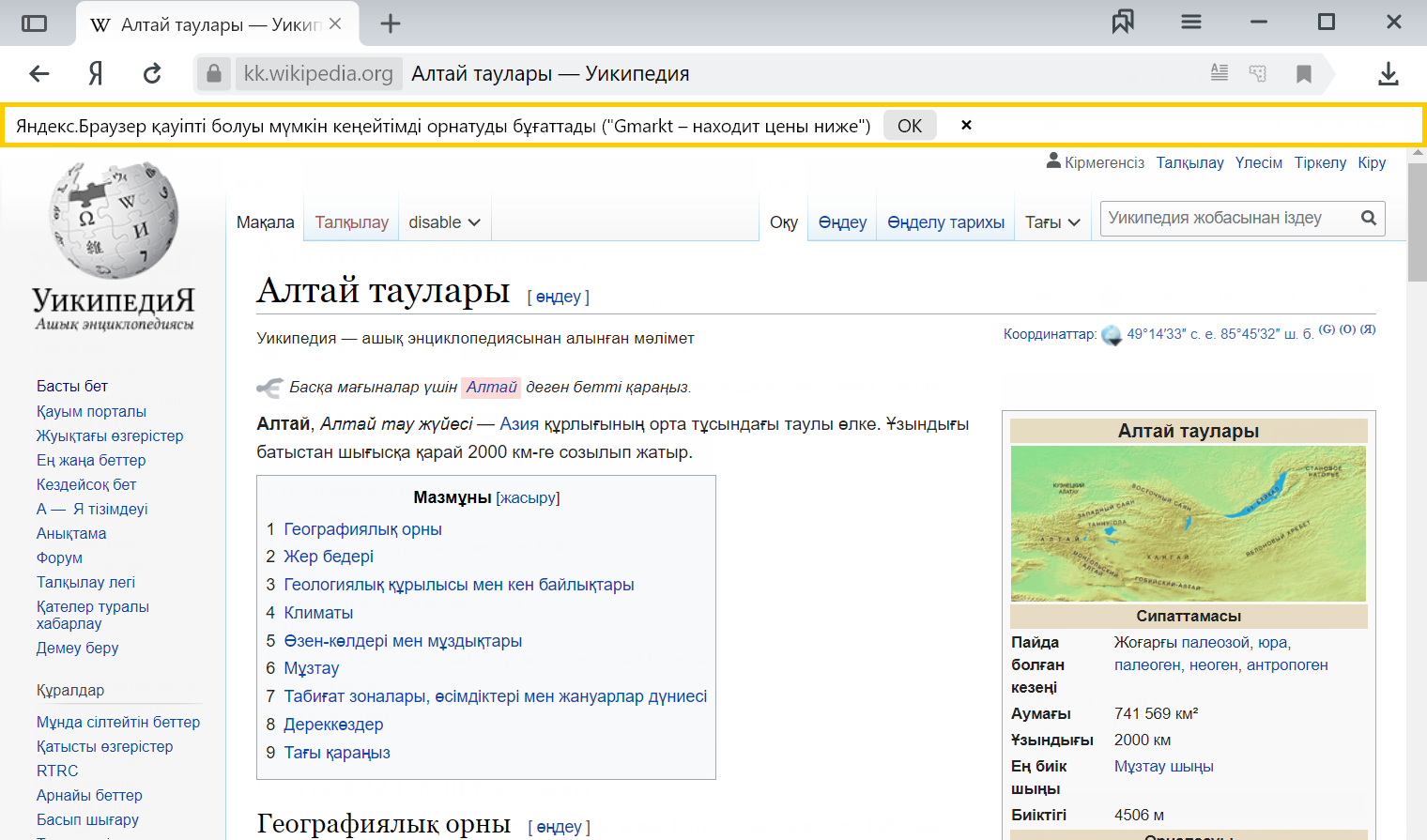1427x840 pixels.
Task: Open a new tab with plus icon
Action: [391, 24]
